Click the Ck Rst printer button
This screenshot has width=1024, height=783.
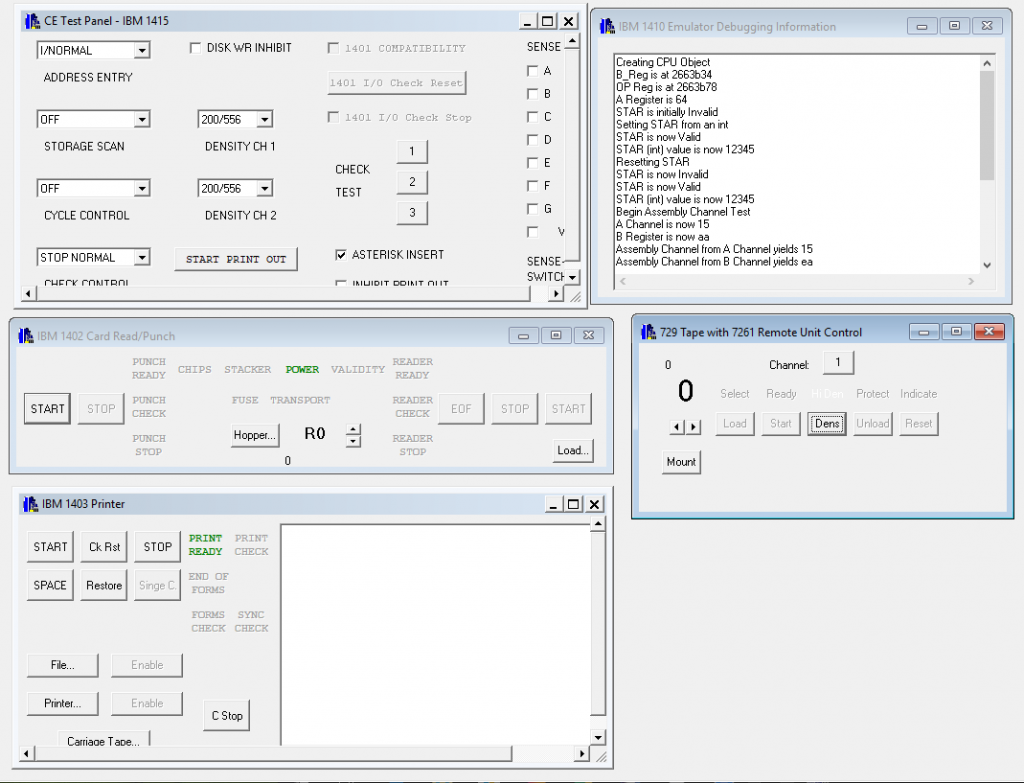pos(104,547)
